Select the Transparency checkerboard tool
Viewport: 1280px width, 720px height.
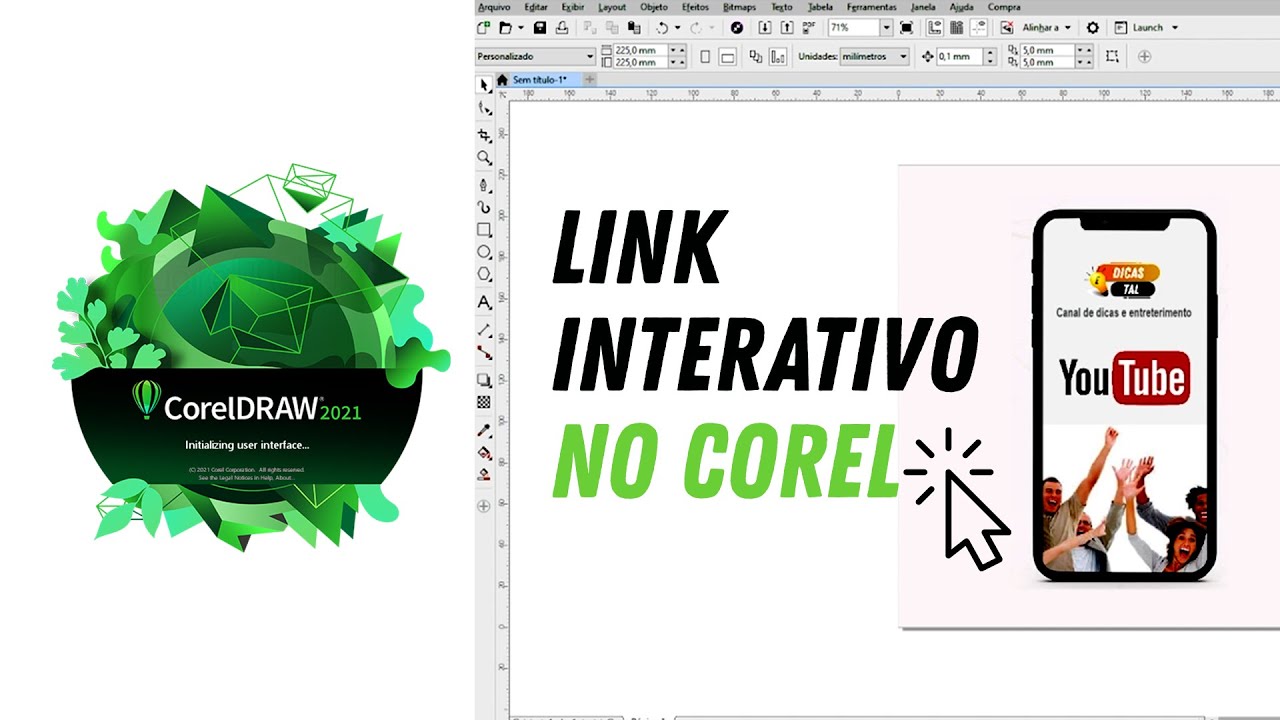[x=485, y=402]
